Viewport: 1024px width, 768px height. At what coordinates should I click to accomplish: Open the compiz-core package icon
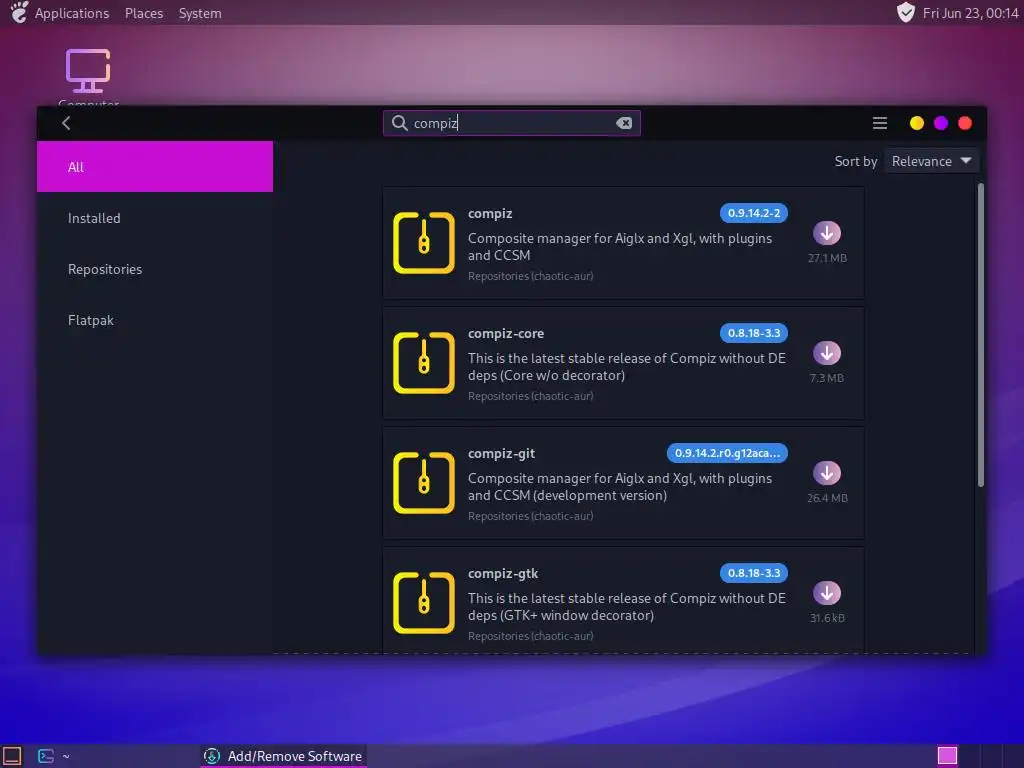pos(424,363)
